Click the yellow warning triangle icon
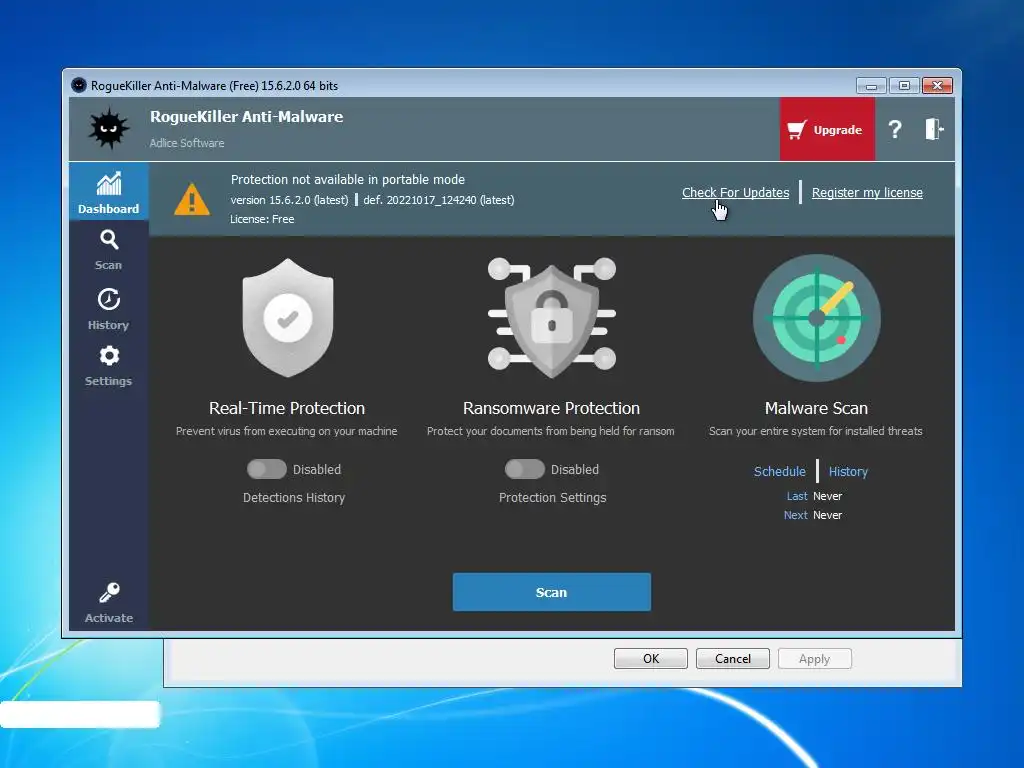Screen dimensions: 1024x768 point(191,199)
